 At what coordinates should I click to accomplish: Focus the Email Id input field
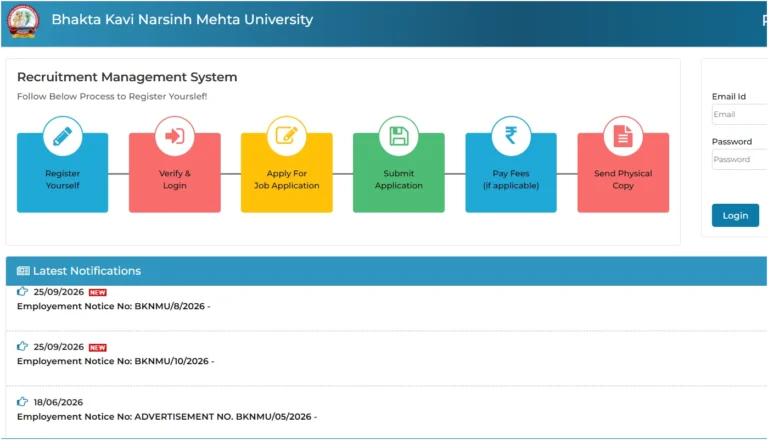pyautogui.click(x=740, y=114)
